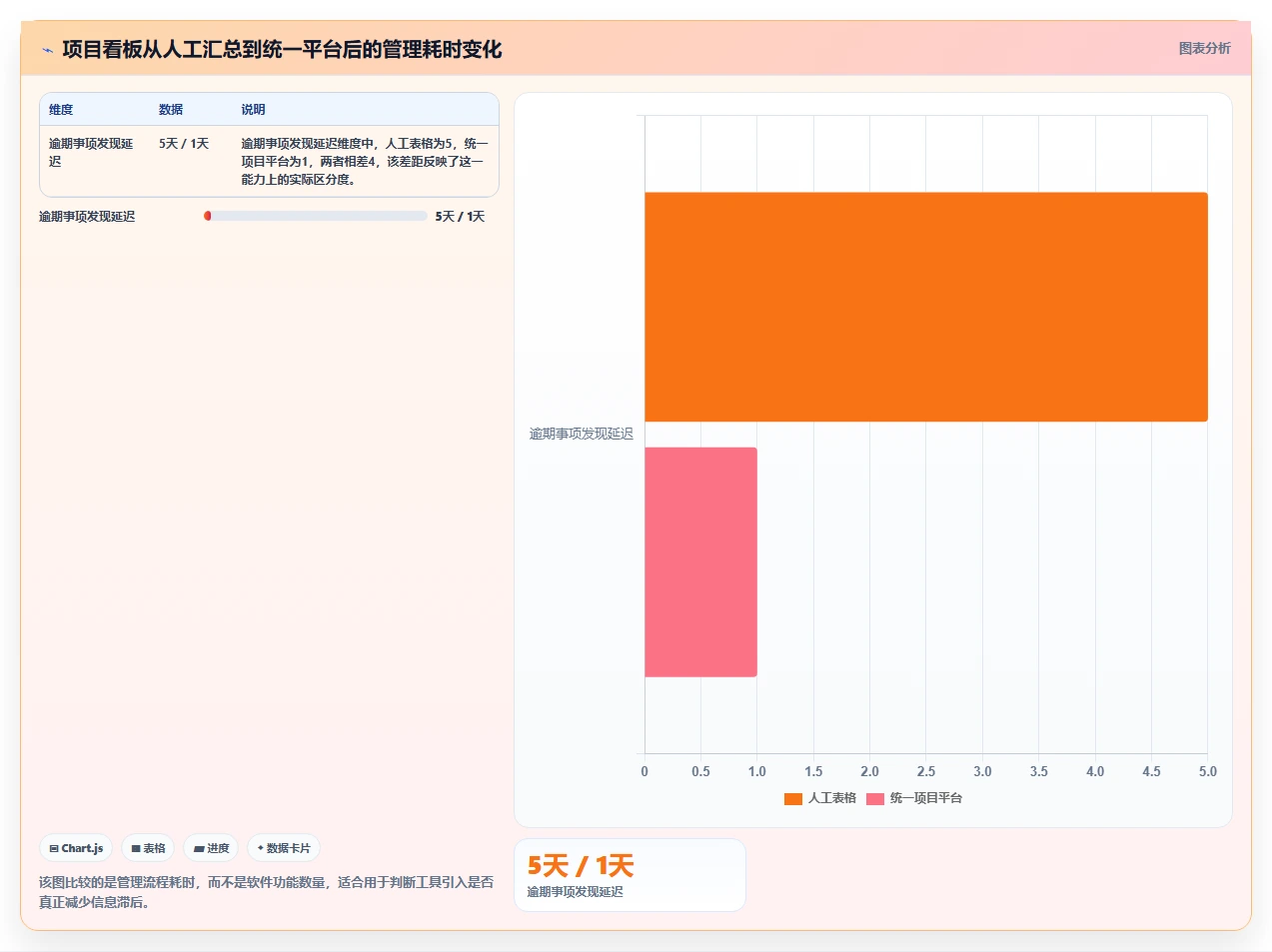Viewport: 1272px width, 952px height.
Task: Click the 逾期事项发现延迟 progress bar
Action: point(316,216)
